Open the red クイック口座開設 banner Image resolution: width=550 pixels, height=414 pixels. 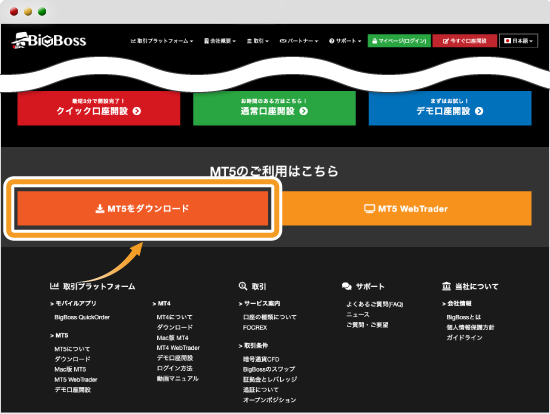(99, 108)
